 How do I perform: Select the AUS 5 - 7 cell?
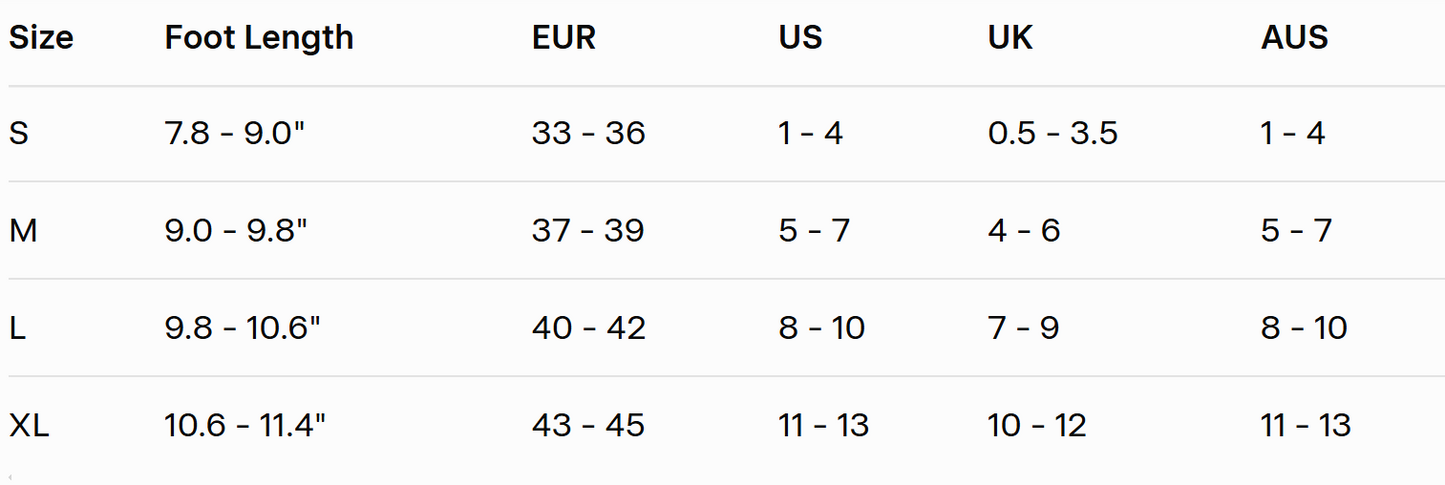tap(1296, 231)
